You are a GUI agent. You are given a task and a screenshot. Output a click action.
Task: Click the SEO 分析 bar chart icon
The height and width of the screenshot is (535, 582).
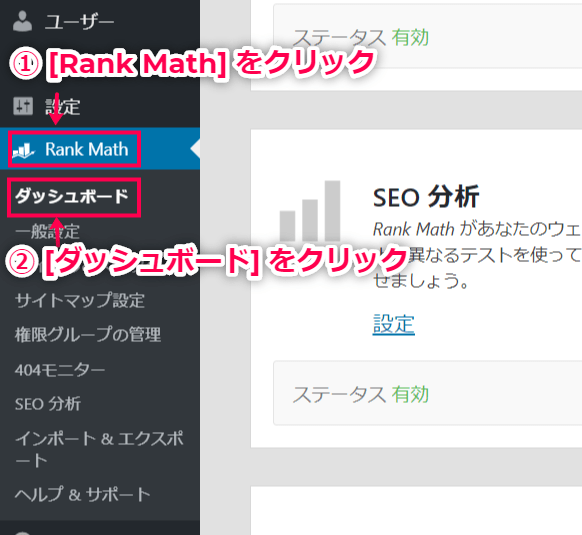point(310,211)
